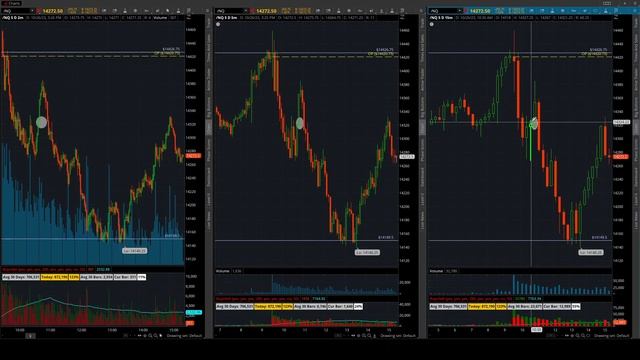Open the Trade side tab beside the 2m chart
640x360 pixels.
(209, 22)
